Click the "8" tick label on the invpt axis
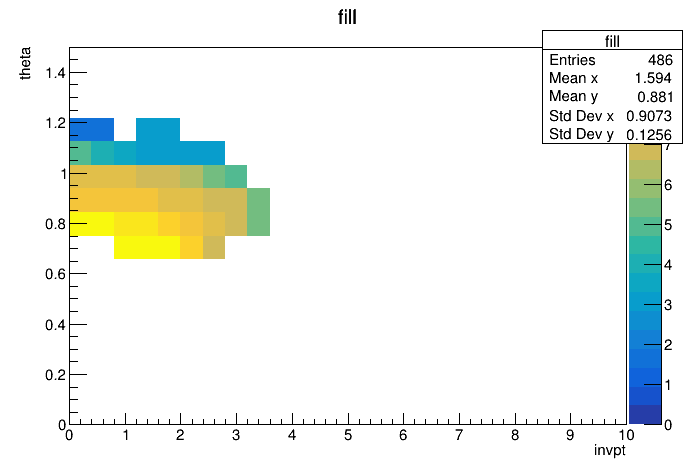 515,435
